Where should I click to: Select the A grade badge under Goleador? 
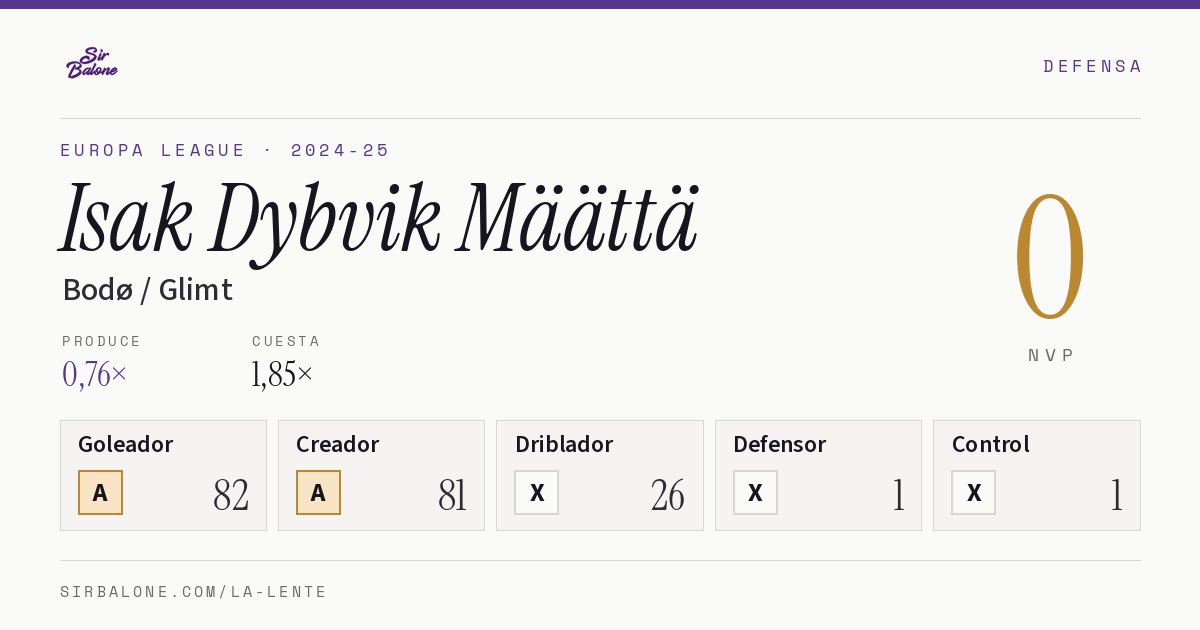pyautogui.click(x=100, y=492)
